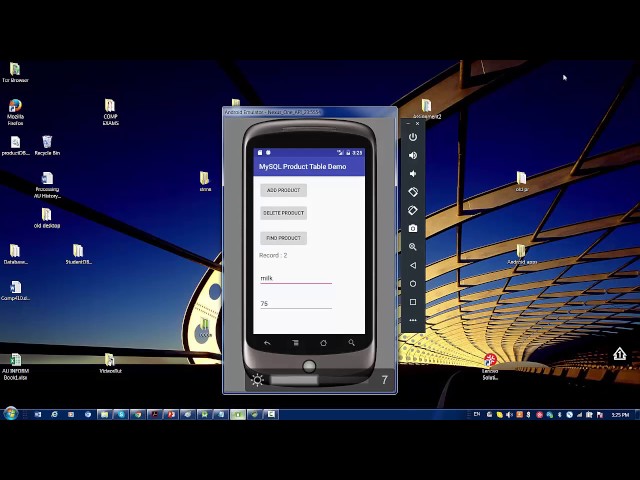Tap the phone's hardware home key
The image size is (640, 480).
[323, 343]
